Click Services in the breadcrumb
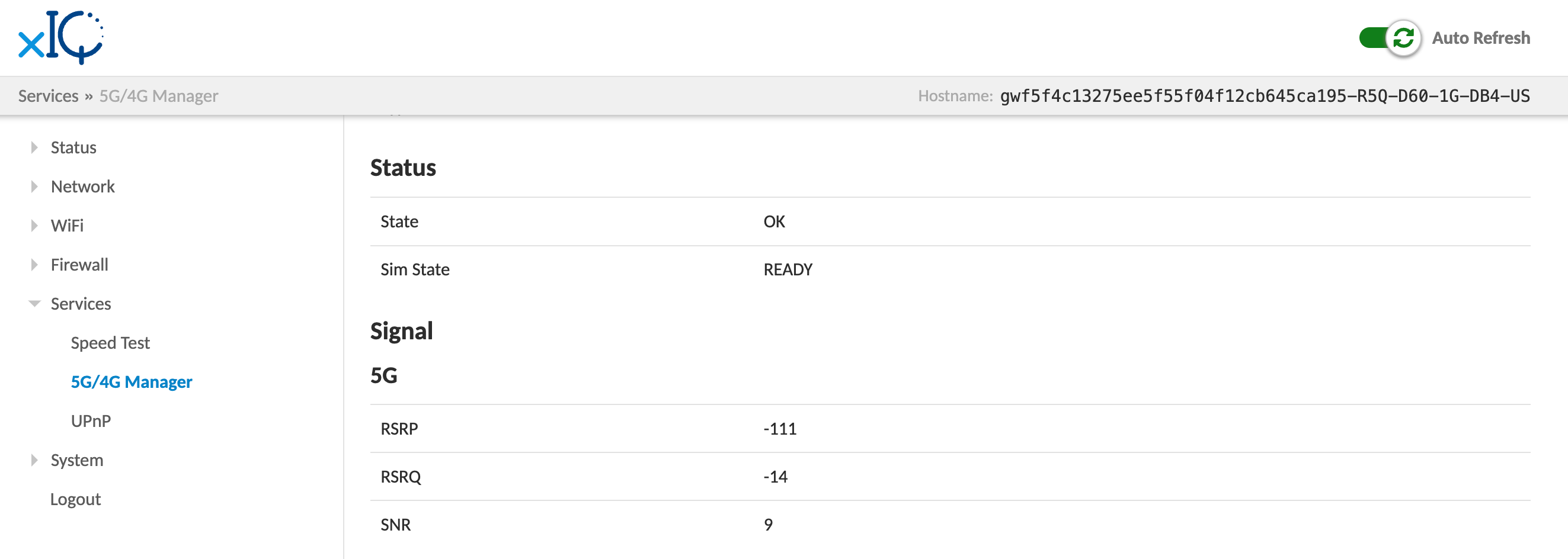Image resolution: width=1568 pixels, height=559 pixels. (x=48, y=96)
